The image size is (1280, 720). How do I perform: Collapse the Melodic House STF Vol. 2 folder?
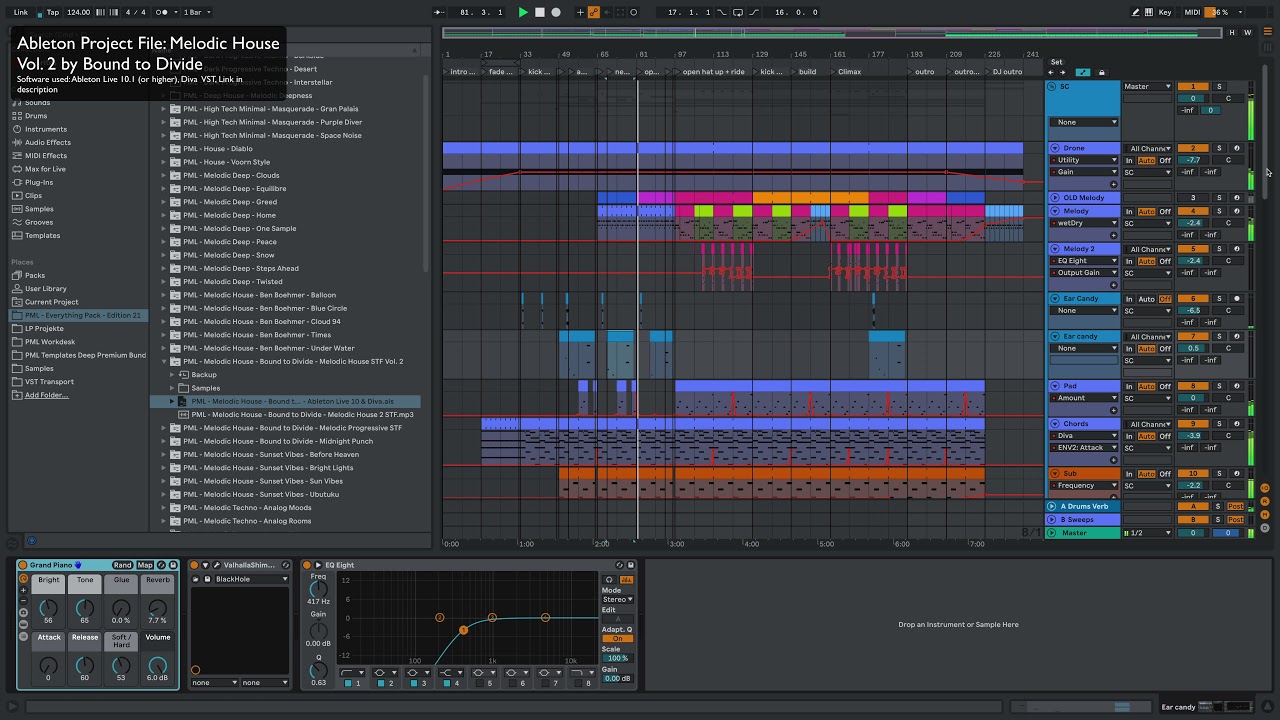(x=165, y=361)
